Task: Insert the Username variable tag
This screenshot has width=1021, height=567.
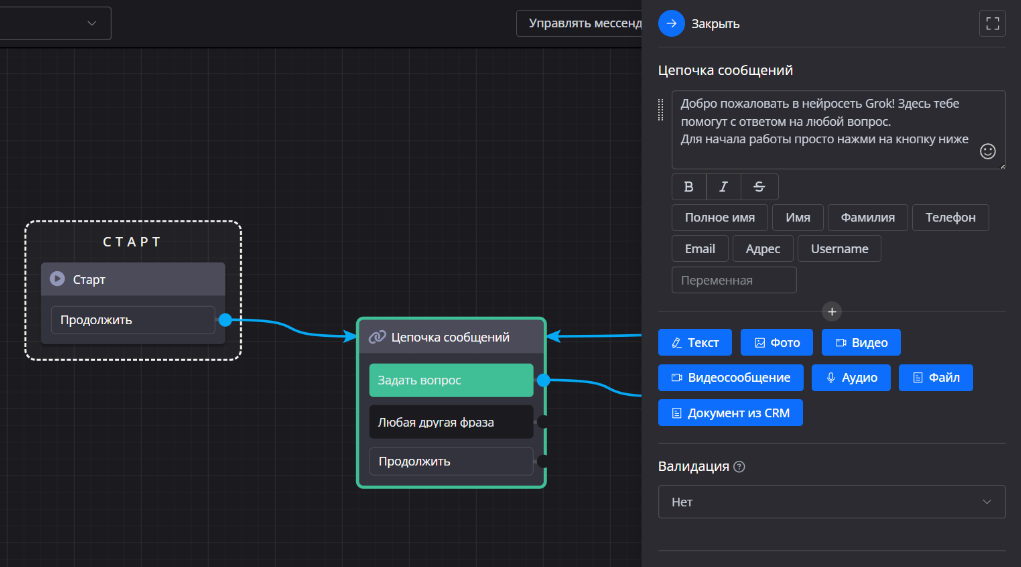Action: click(839, 249)
